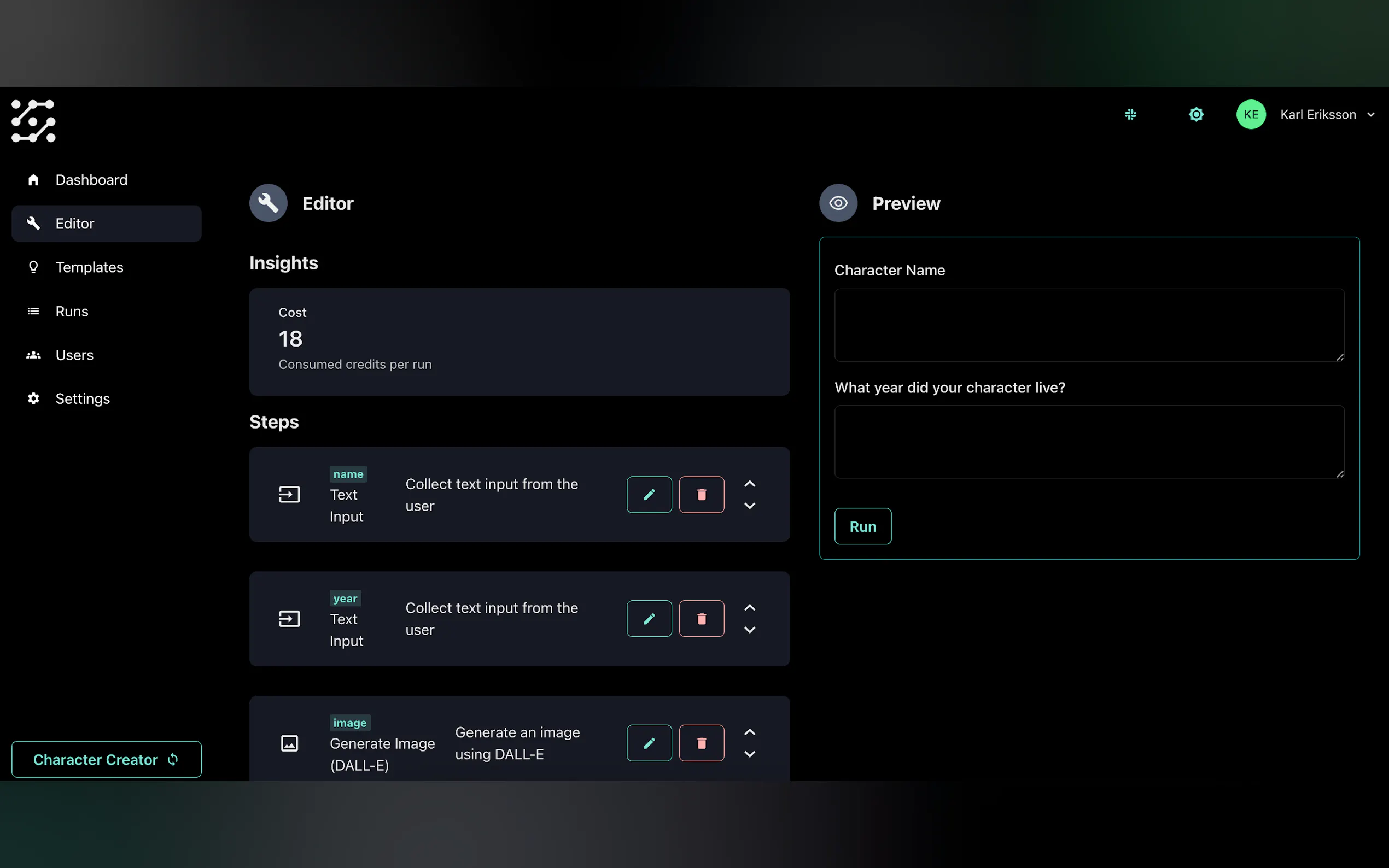1389x868 pixels.
Task: Delete the year Text Input step
Action: pos(701,618)
